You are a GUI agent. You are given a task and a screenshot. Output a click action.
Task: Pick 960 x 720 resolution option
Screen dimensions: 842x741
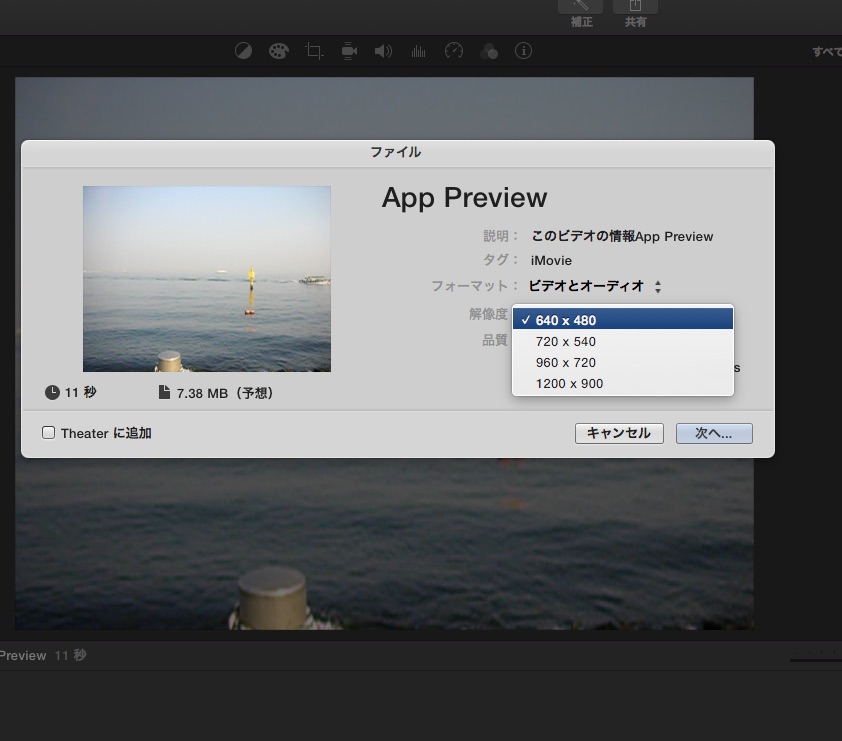[x=622, y=363]
